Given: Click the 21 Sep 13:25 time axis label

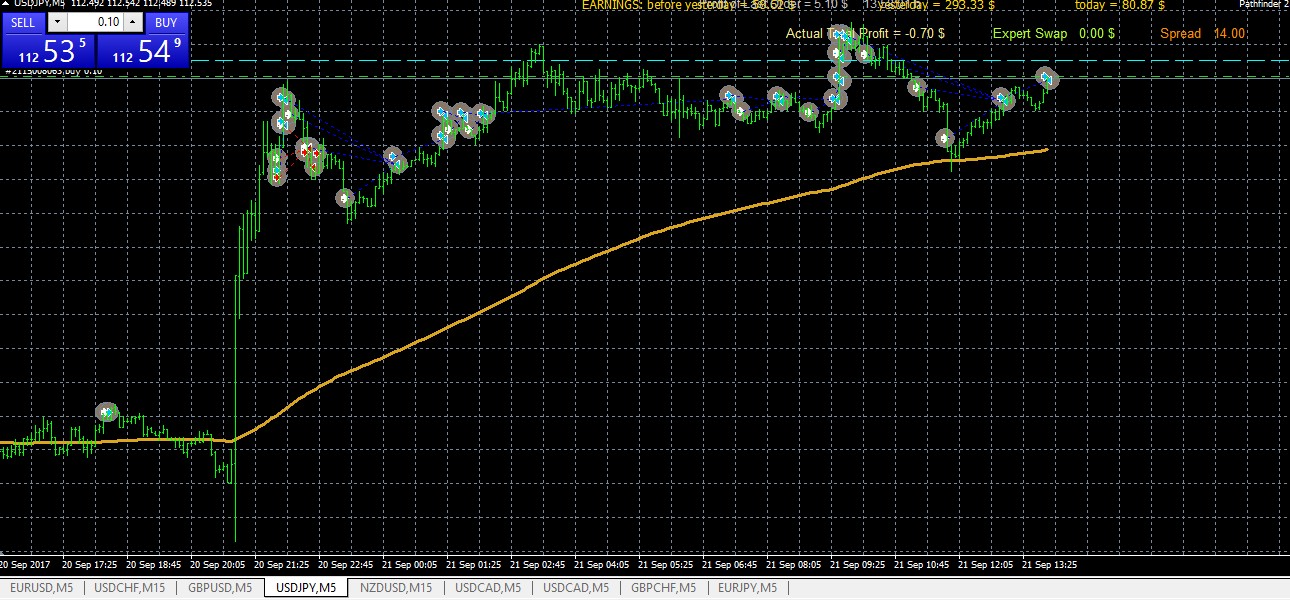Looking at the screenshot, I should 1050,564.
